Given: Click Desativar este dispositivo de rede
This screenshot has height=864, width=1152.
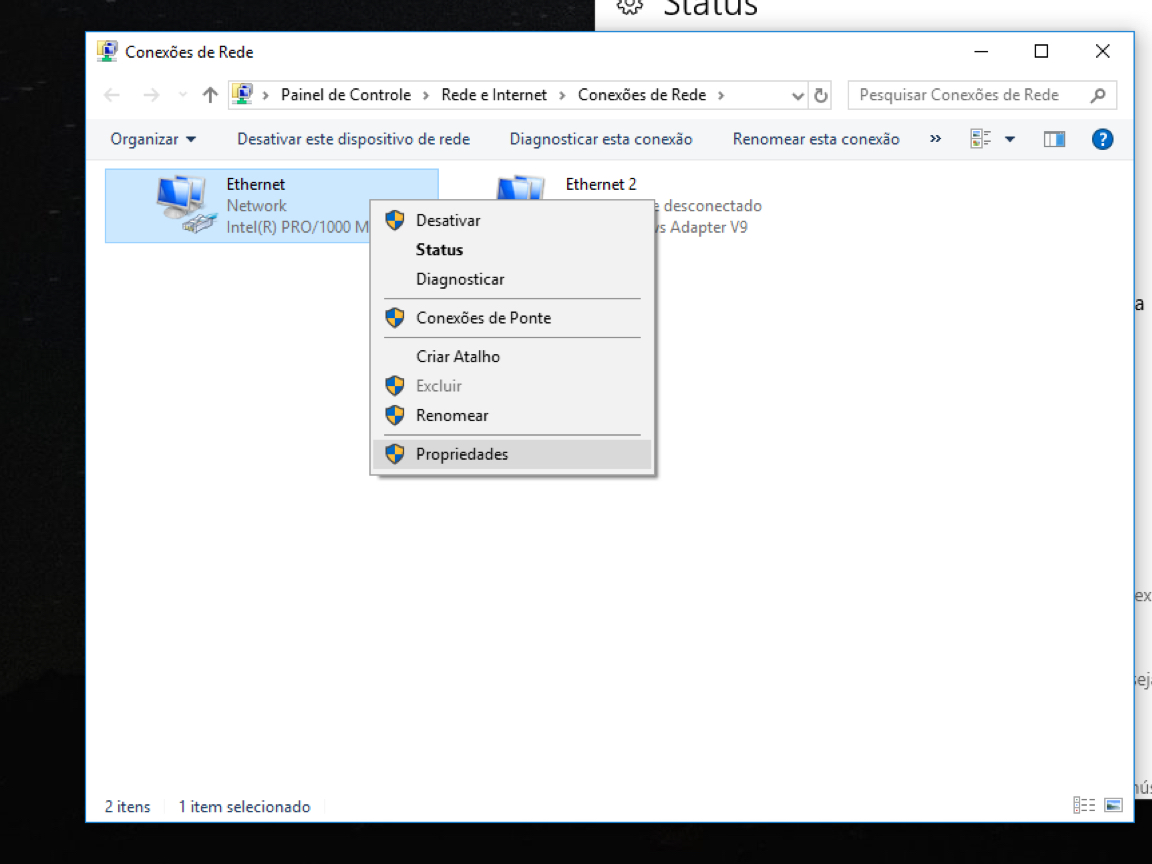Looking at the screenshot, I should pos(353,139).
